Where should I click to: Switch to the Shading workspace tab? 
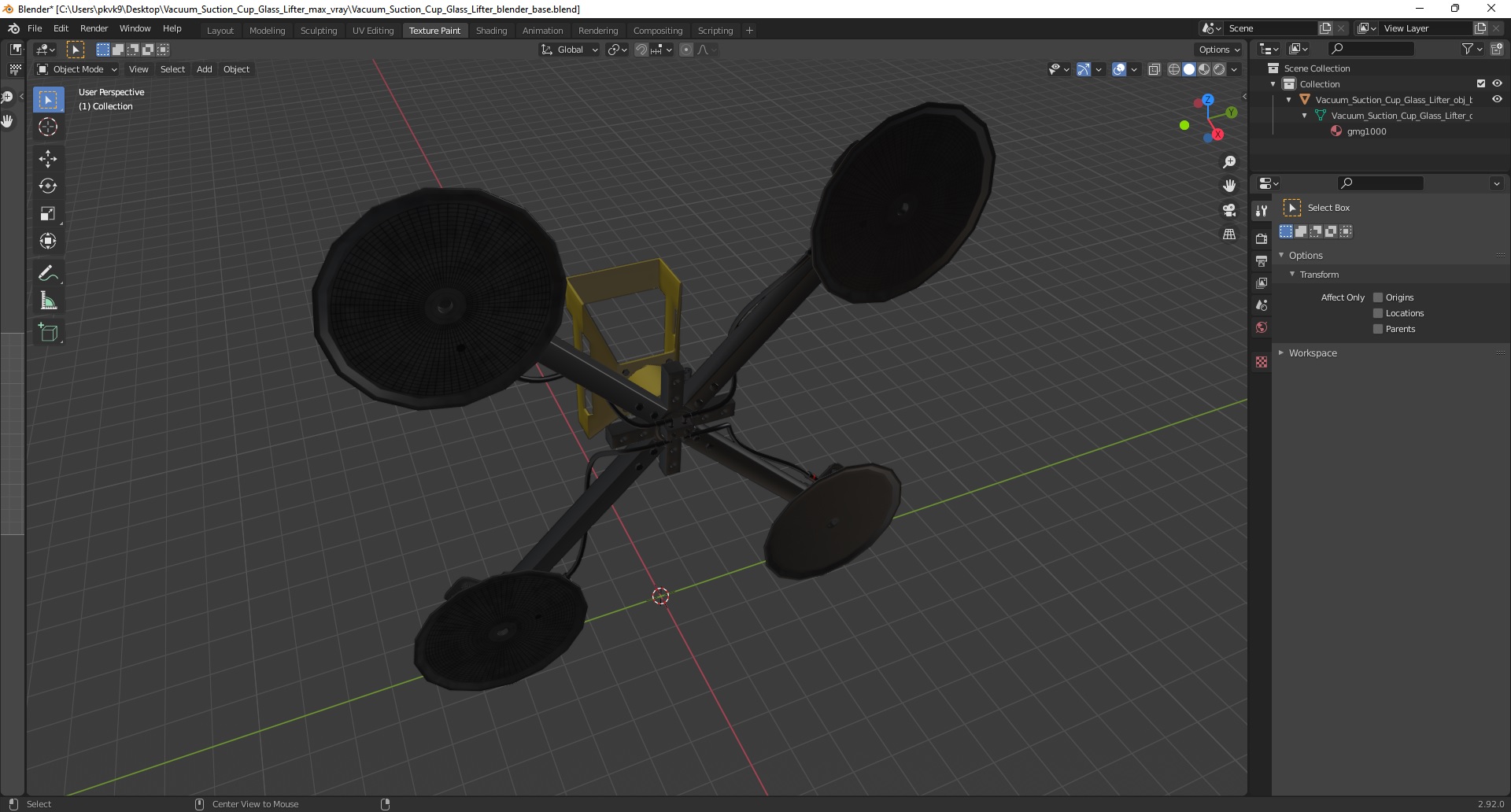pos(491,30)
